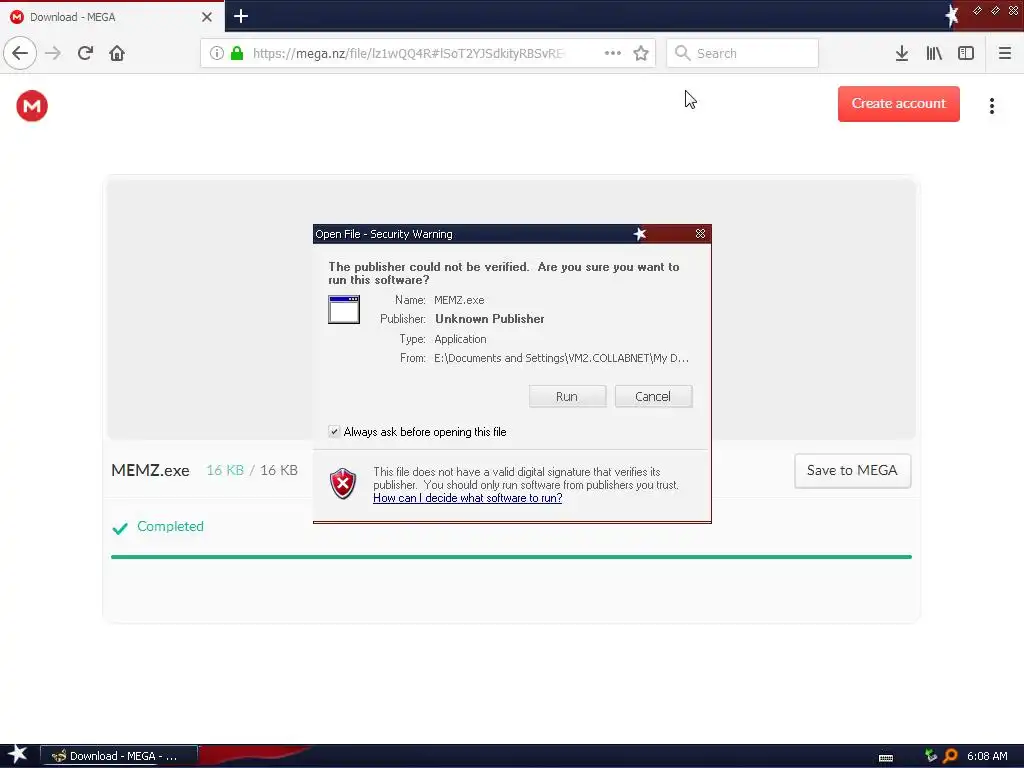
Task: Click the green padlock security icon
Action: [237, 53]
